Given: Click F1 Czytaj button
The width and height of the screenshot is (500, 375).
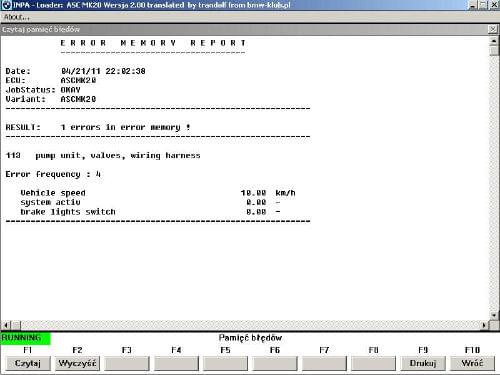Looking at the screenshot, I should 28,363.
